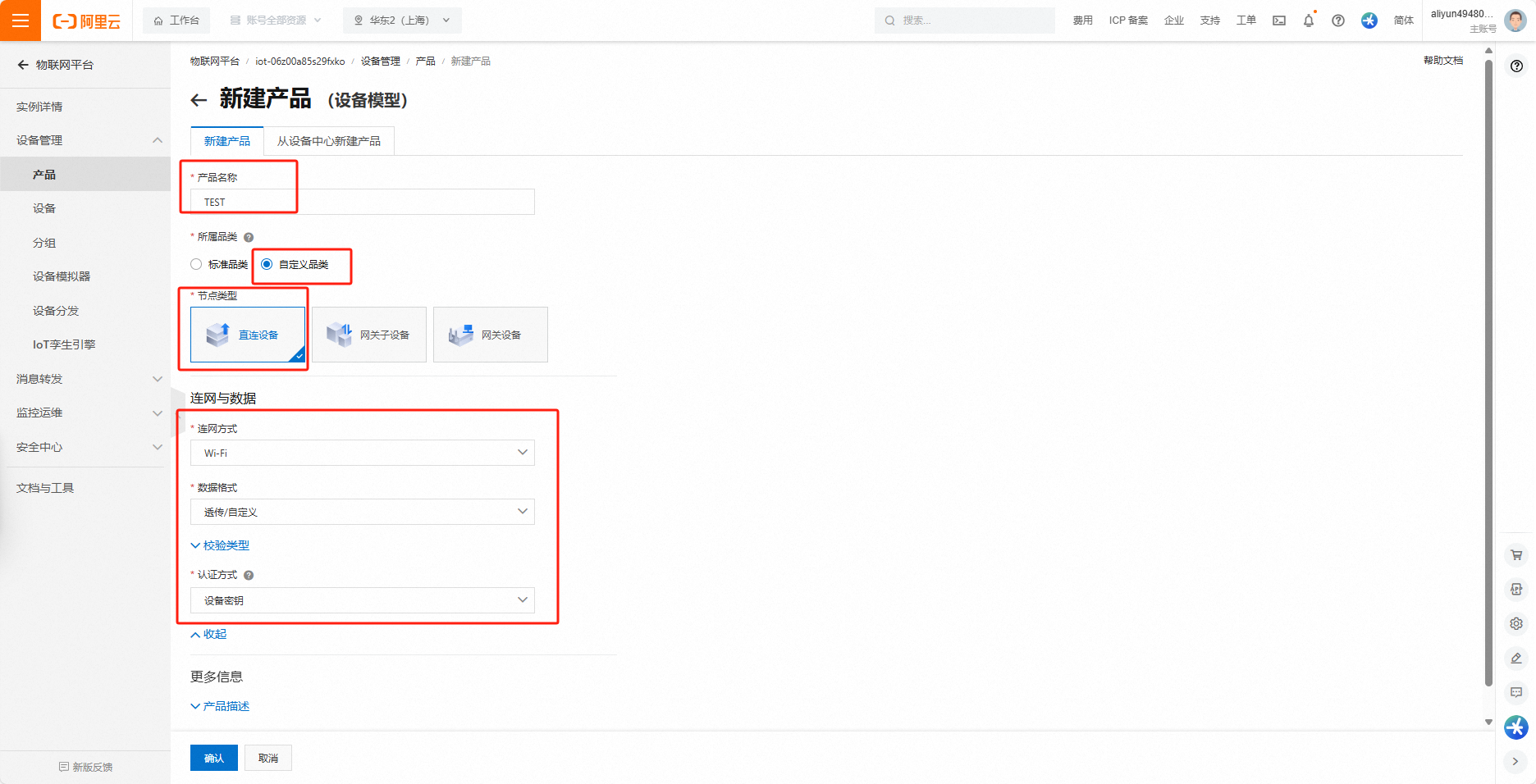Open the 连网方式 Wi-Fi dropdown
Screen dimensions: 1536x784
click(x=363, y=453)
